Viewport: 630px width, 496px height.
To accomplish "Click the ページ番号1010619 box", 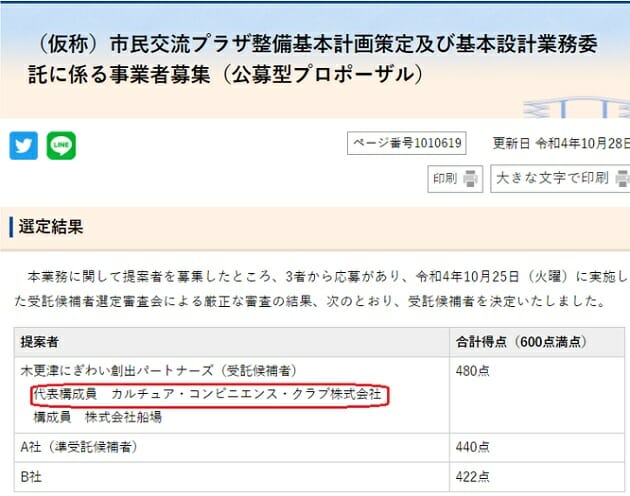I will 407,143.
